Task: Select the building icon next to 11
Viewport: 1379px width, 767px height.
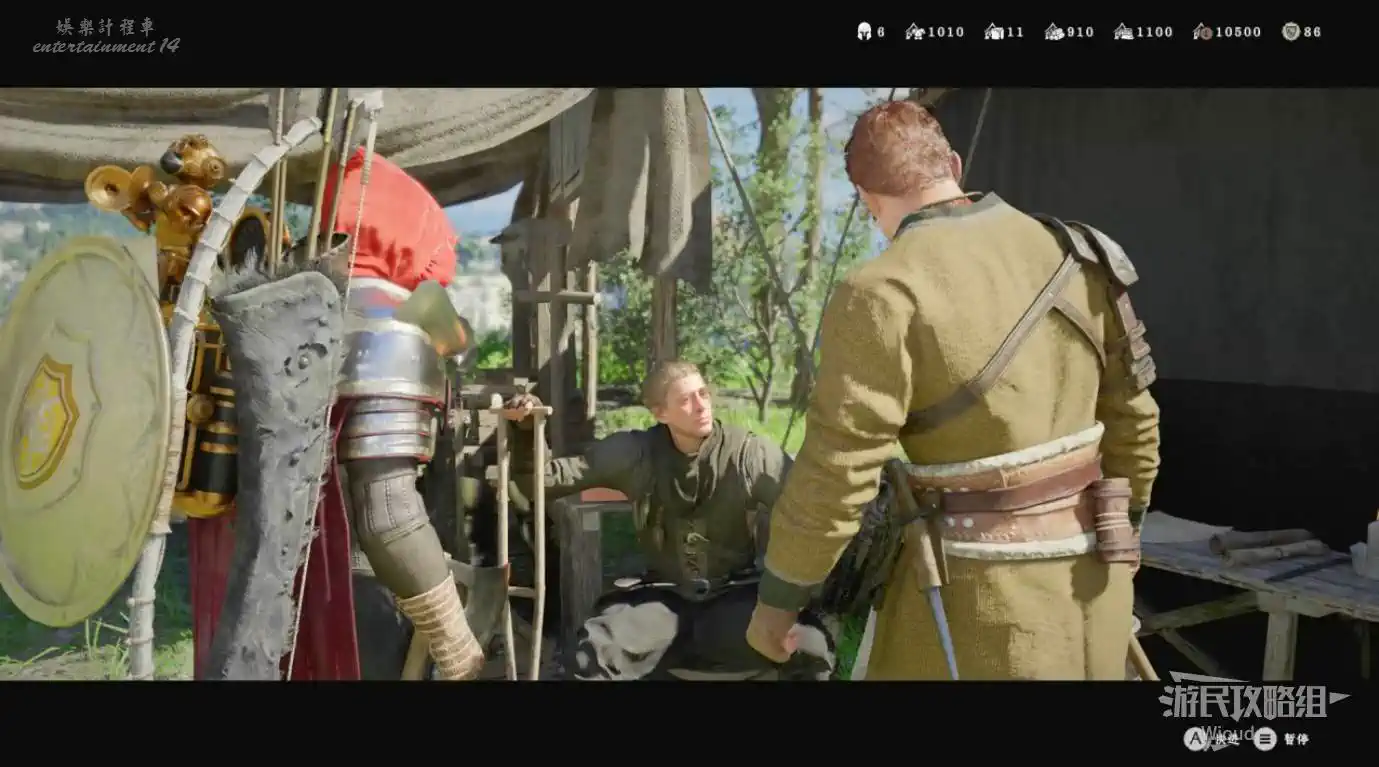Action: [x=993, y=31]
